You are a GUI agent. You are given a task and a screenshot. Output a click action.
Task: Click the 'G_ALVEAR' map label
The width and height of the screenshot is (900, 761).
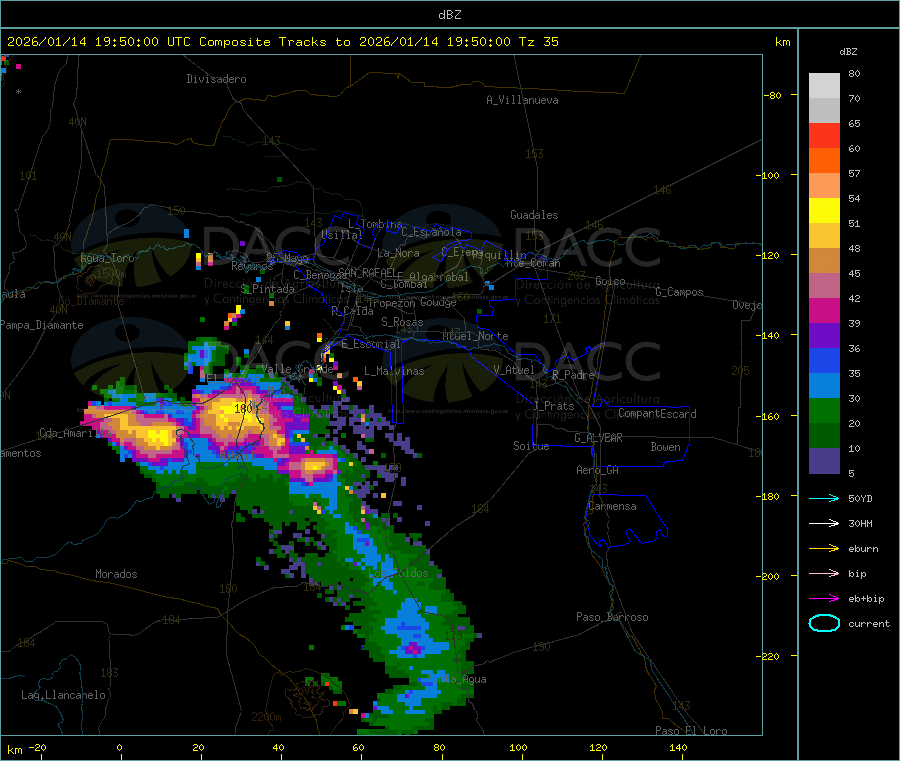point(598,438)
